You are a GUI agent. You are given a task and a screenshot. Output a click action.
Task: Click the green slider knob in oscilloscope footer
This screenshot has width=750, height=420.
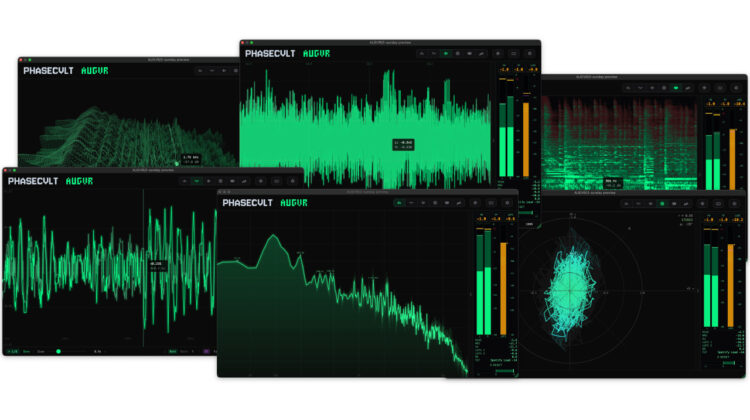click(x=58, y=351)
